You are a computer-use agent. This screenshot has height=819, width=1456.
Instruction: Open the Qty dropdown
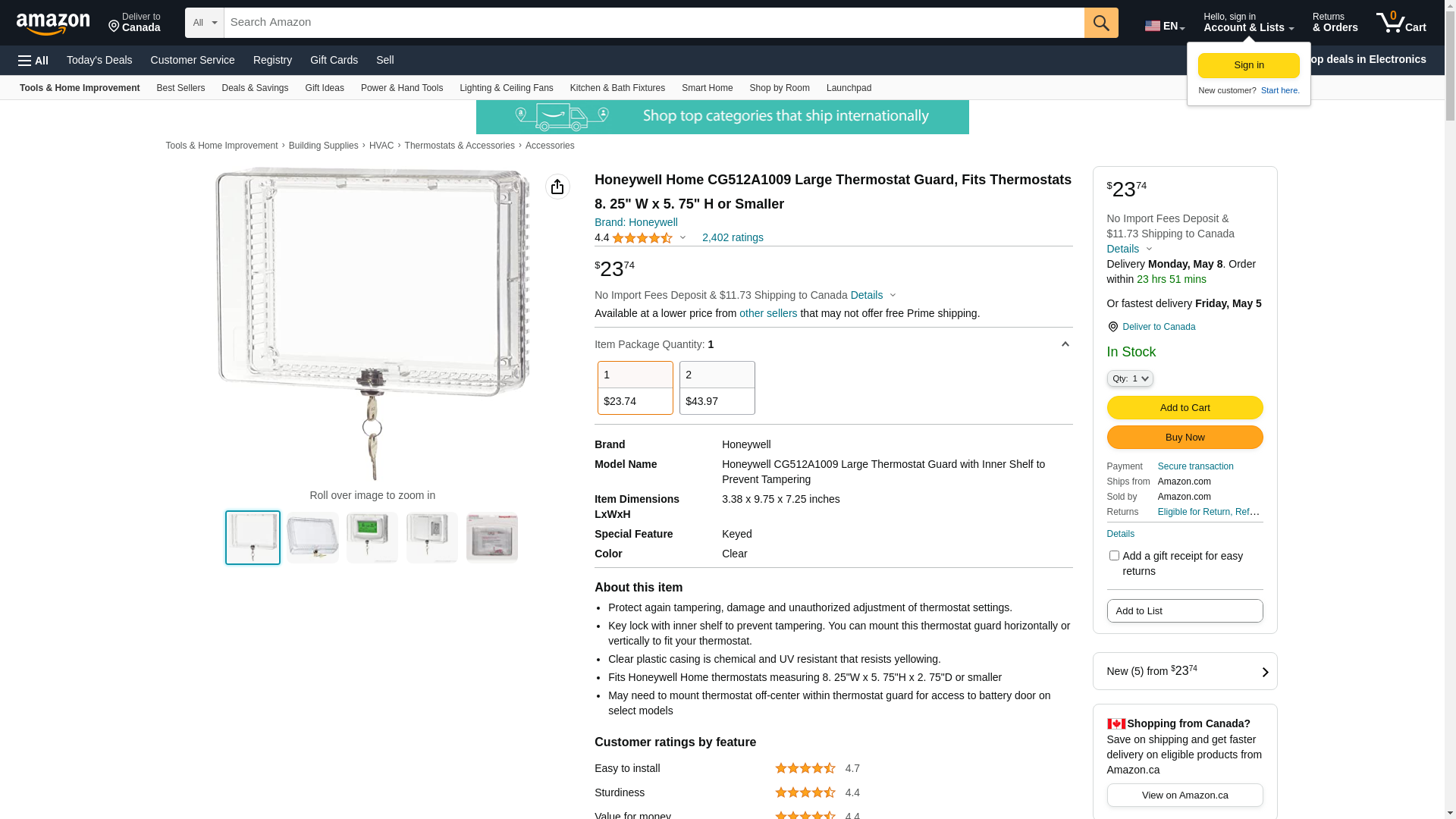(1129, 378)
